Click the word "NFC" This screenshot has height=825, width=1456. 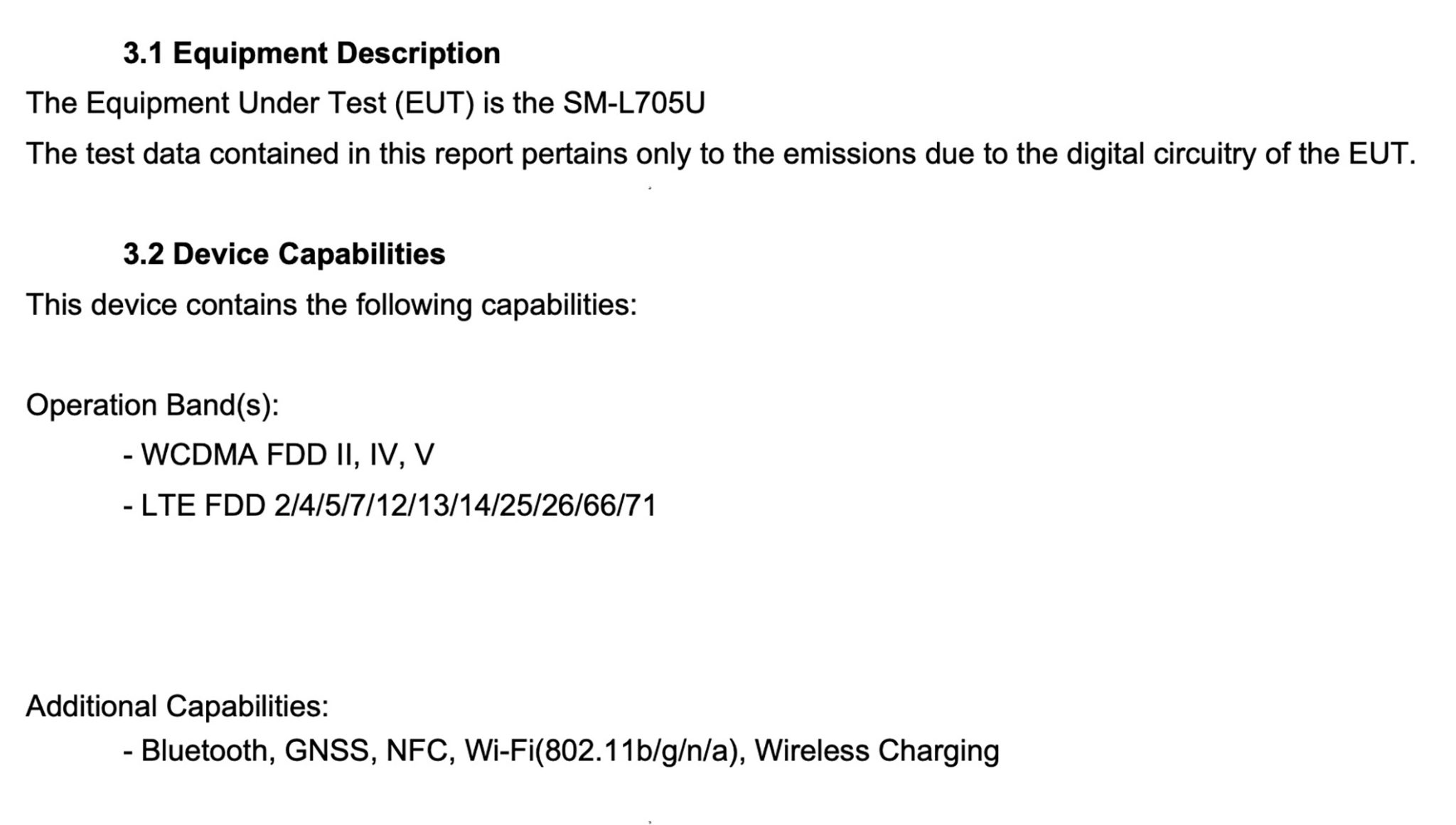416,751
